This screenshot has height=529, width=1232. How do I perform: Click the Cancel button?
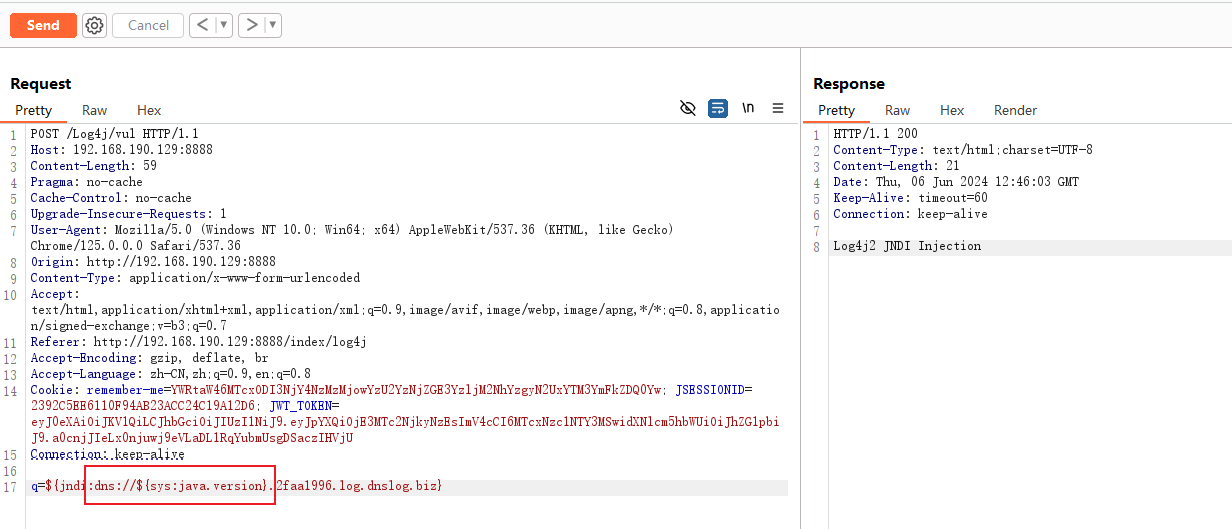coord(148,25)
